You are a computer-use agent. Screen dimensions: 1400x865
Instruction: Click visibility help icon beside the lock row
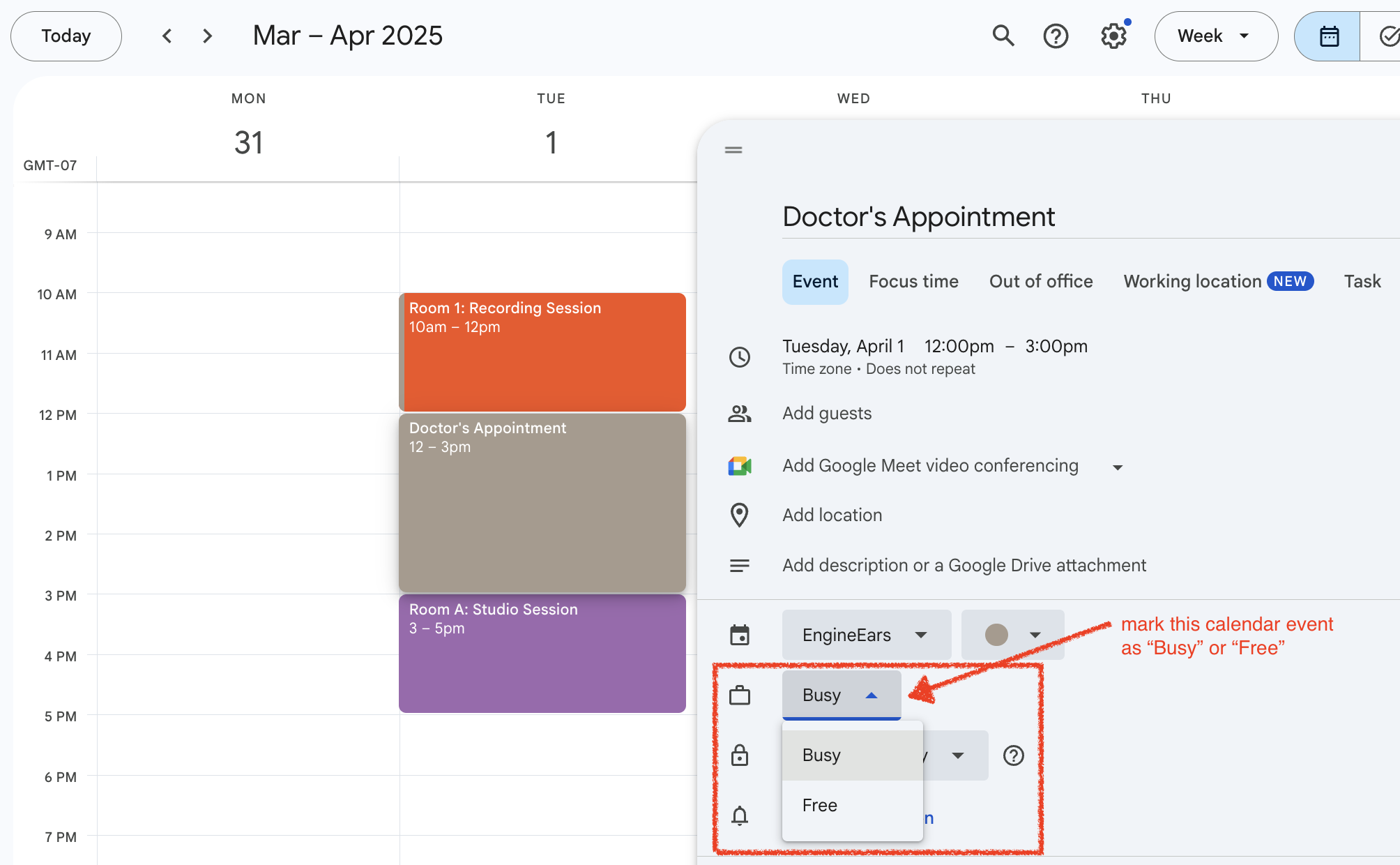point(1013,755)
